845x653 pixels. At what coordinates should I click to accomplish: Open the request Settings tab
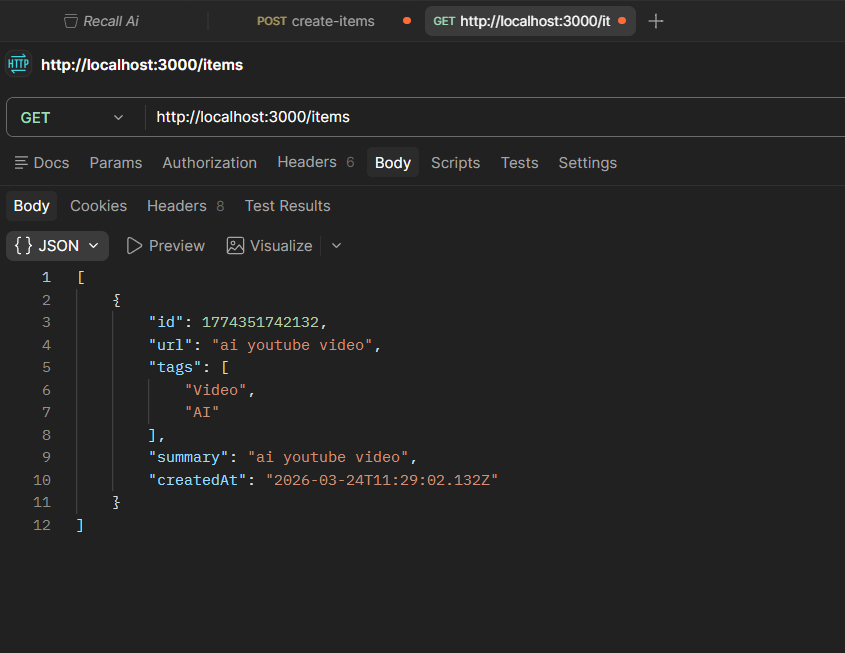587,163
